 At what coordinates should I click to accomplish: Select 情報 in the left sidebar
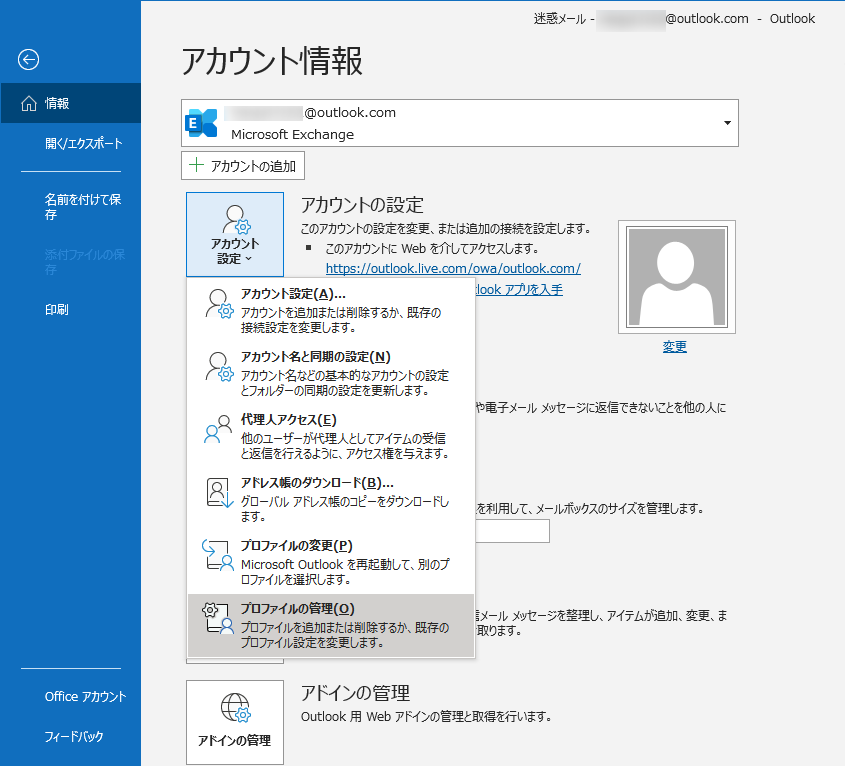[70, 103]
